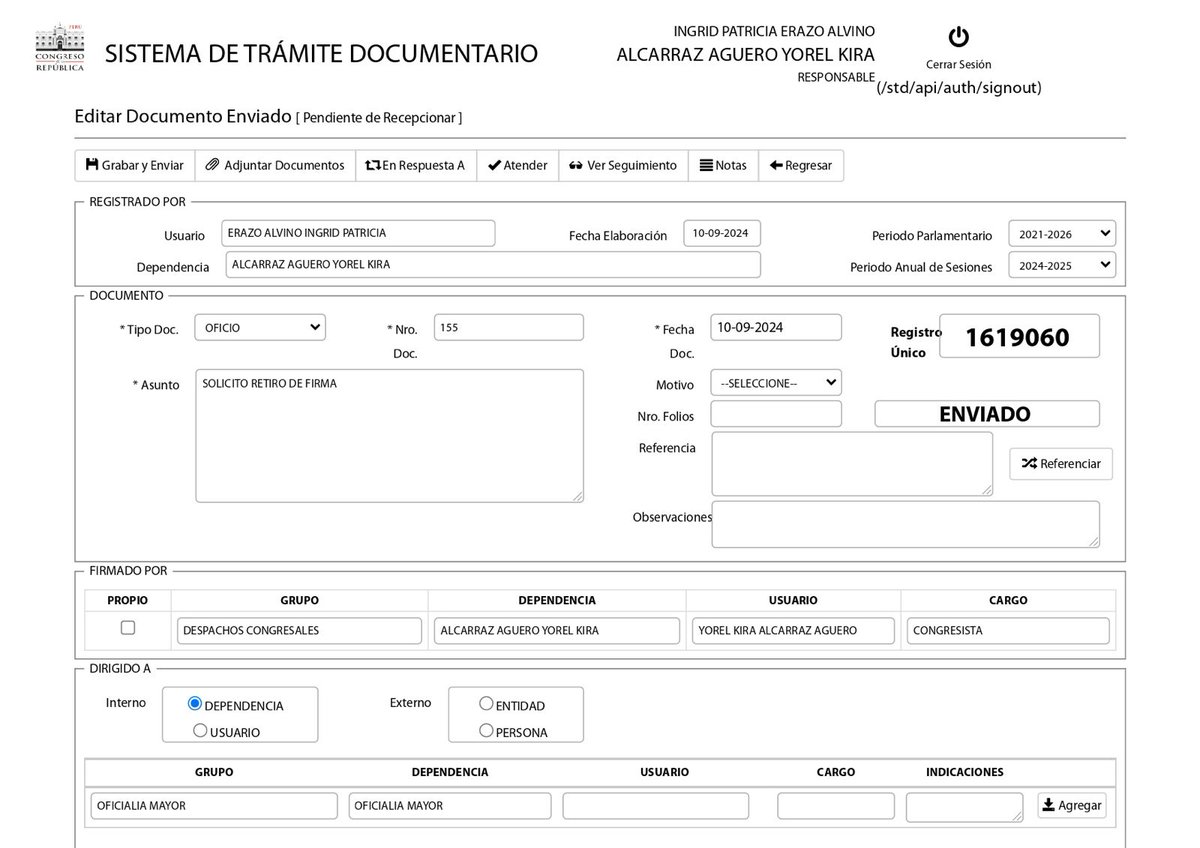Click the Congreso República logo
Viewport: 1200px width, 848px height.
(60, 49)
